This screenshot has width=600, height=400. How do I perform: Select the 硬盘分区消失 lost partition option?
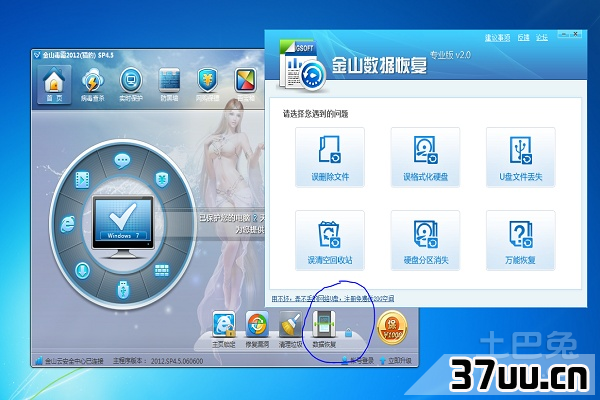(x=425, y=240)
